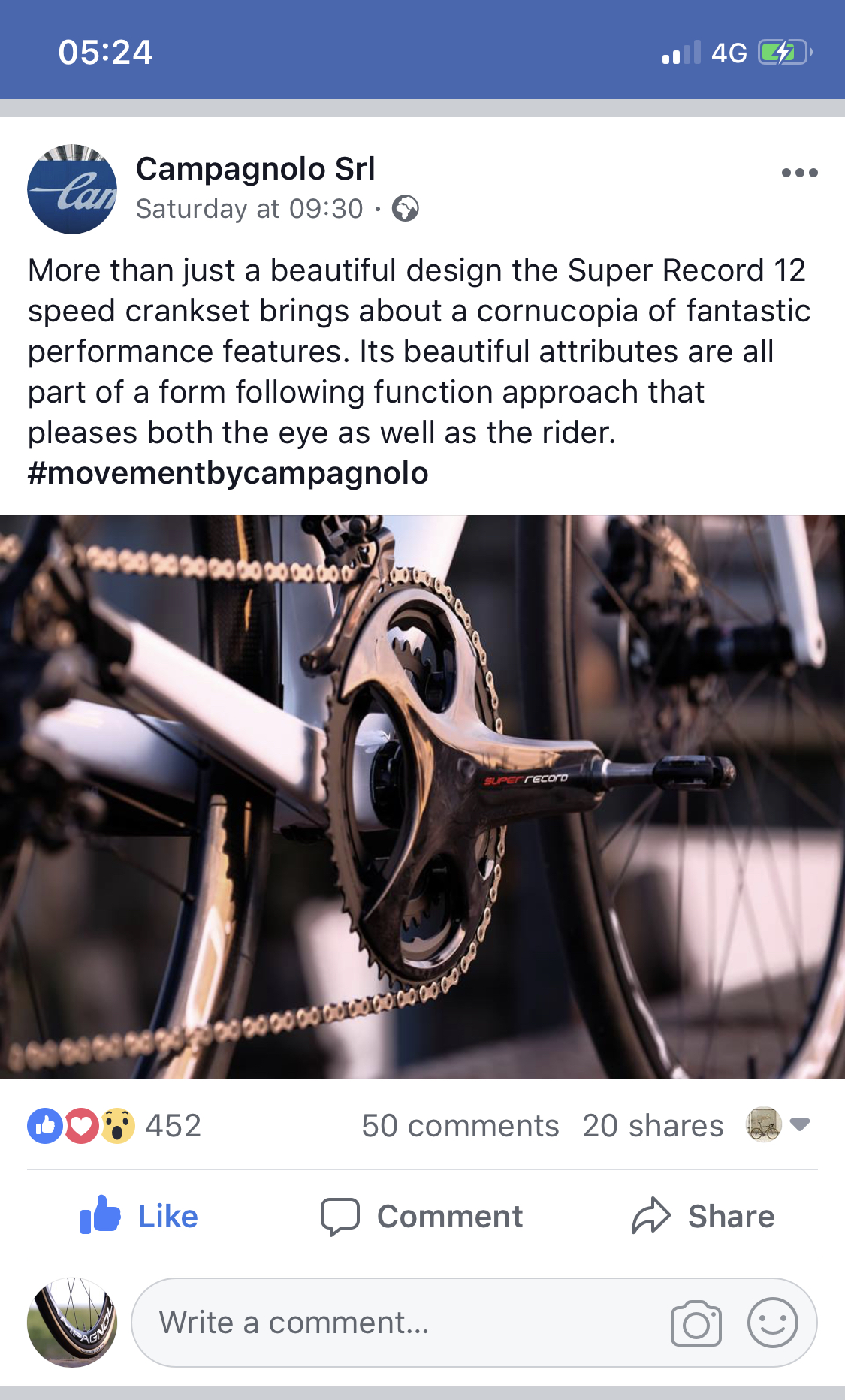Screen dimensions: 845x1400
Task: Open the #movementbycampagnolo hashtag
Action: pyautogui.click(x=228, y=473)
